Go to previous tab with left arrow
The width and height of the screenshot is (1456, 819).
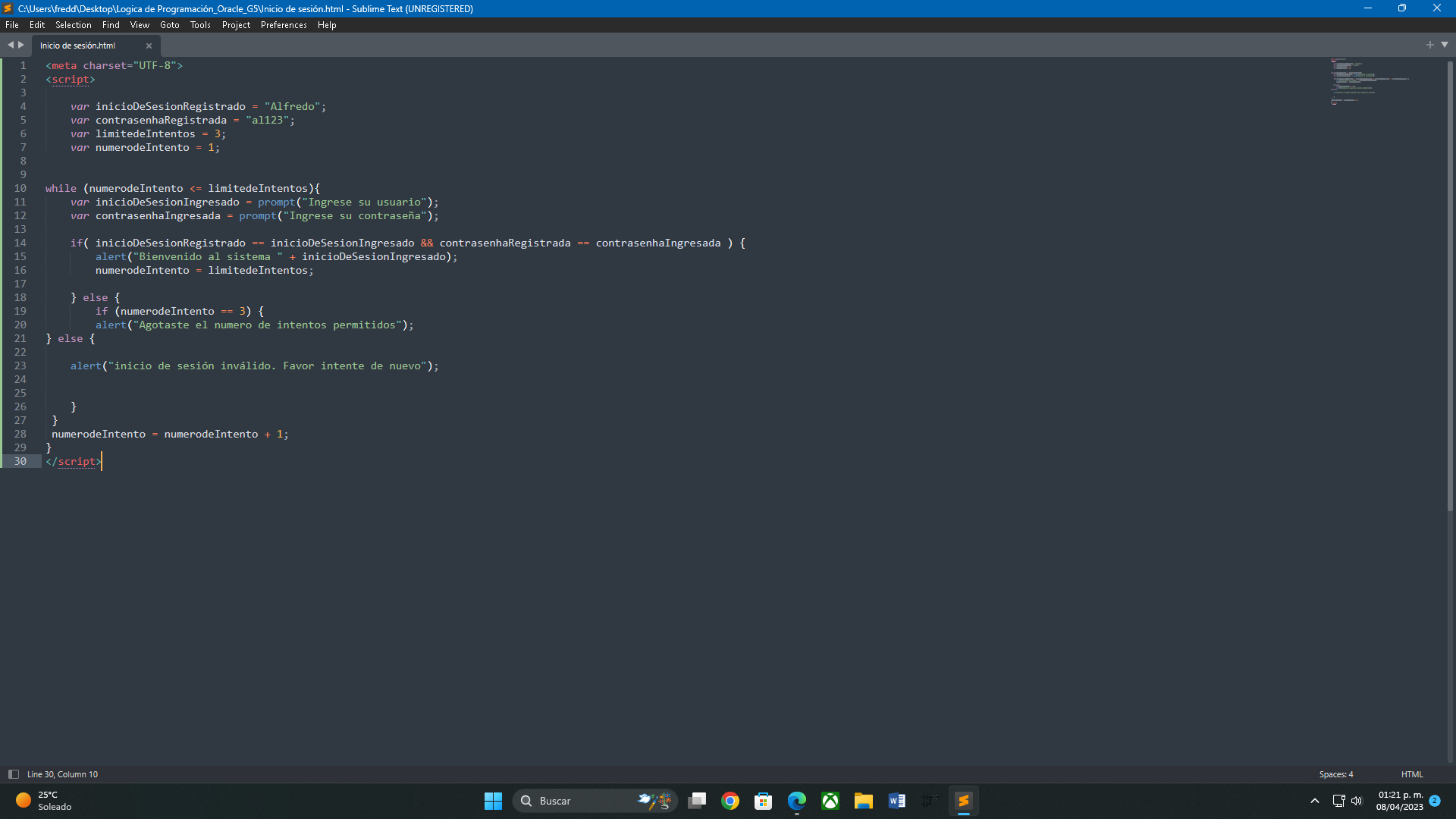pos(11,45)
